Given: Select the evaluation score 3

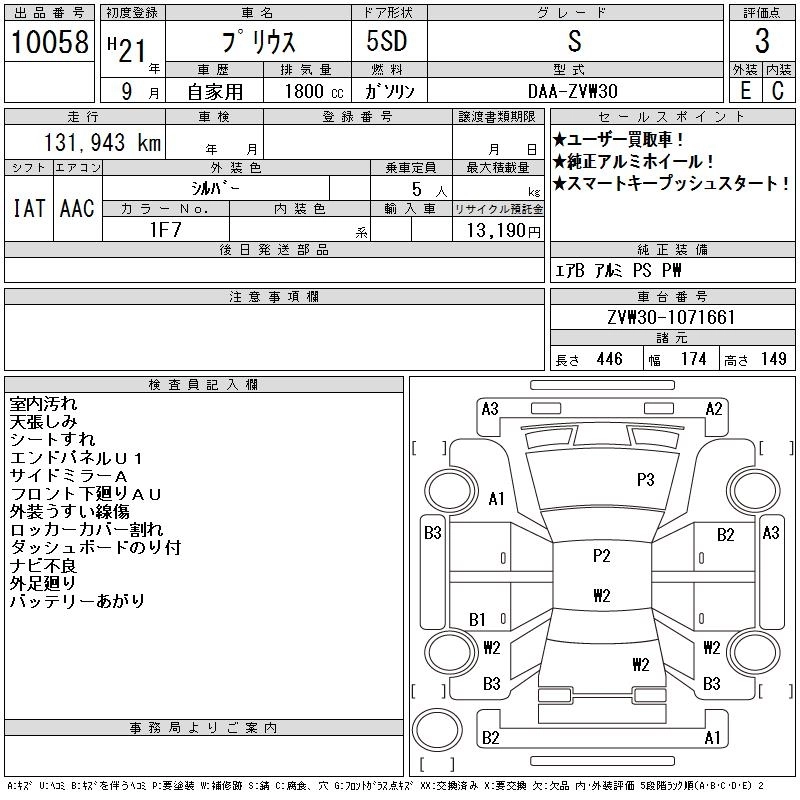Looking at the screenshot, I should (762, 42).
